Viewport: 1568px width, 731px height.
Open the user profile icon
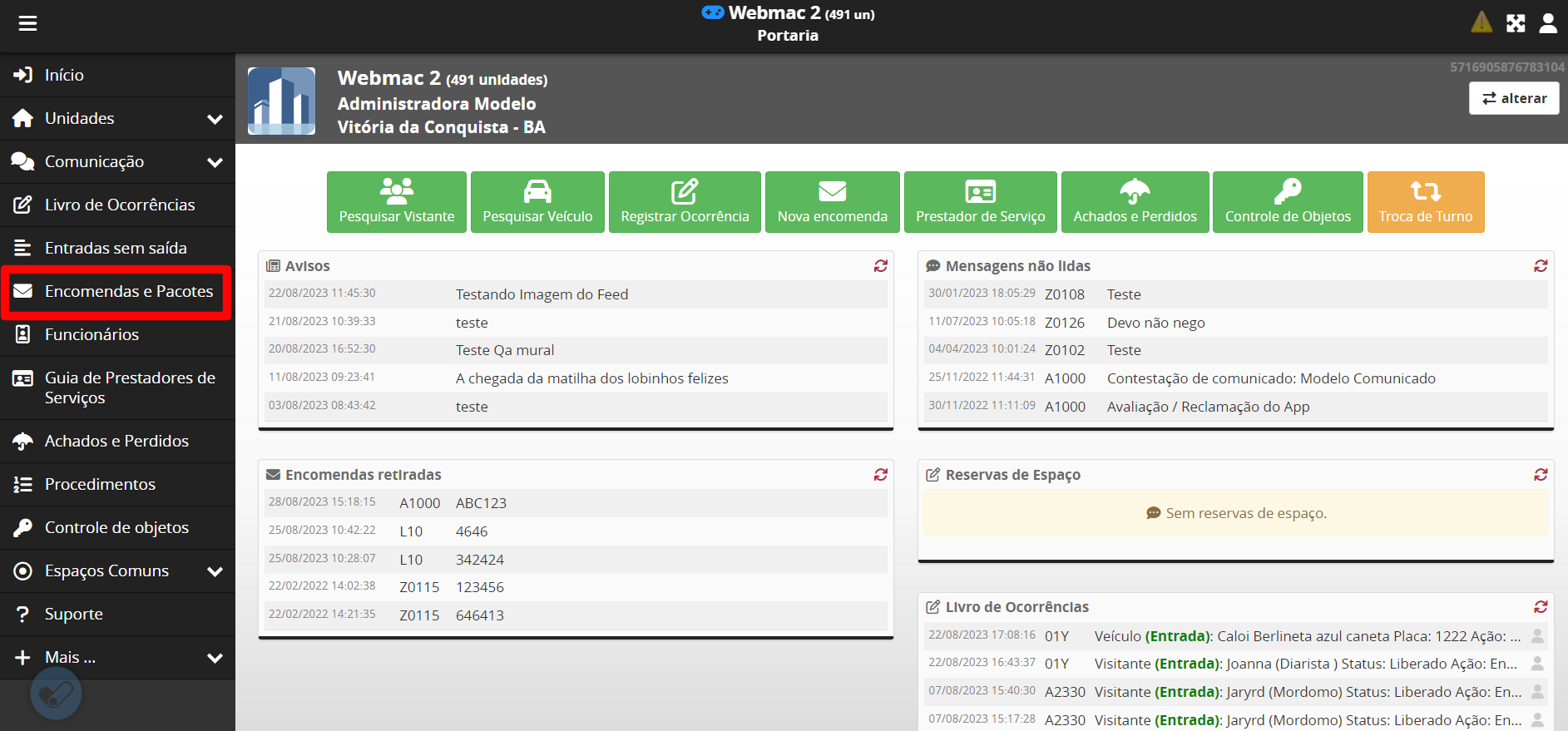pyautogui.click(x=1548, y=23)
